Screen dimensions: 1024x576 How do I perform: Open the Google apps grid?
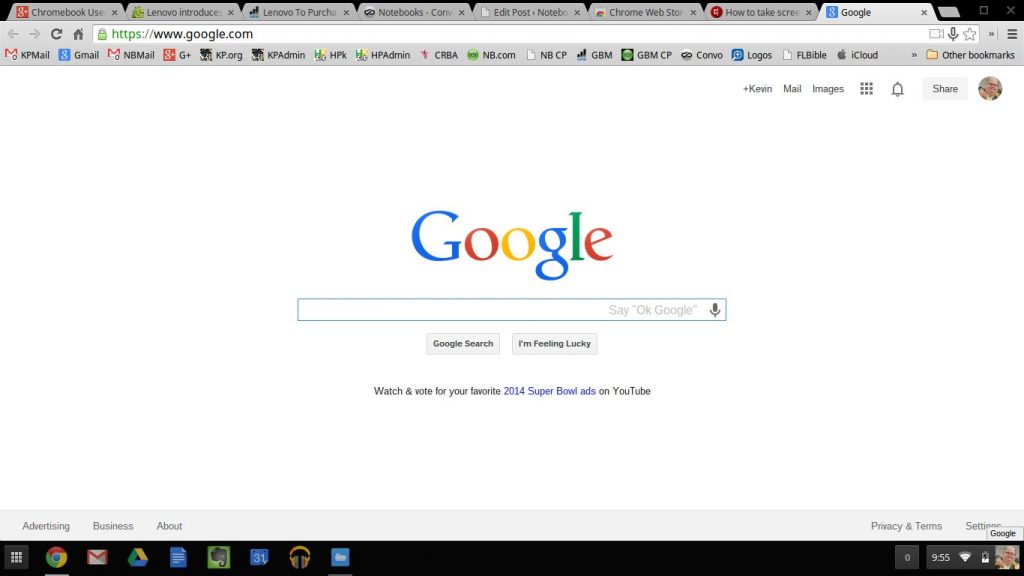[867, 89]
